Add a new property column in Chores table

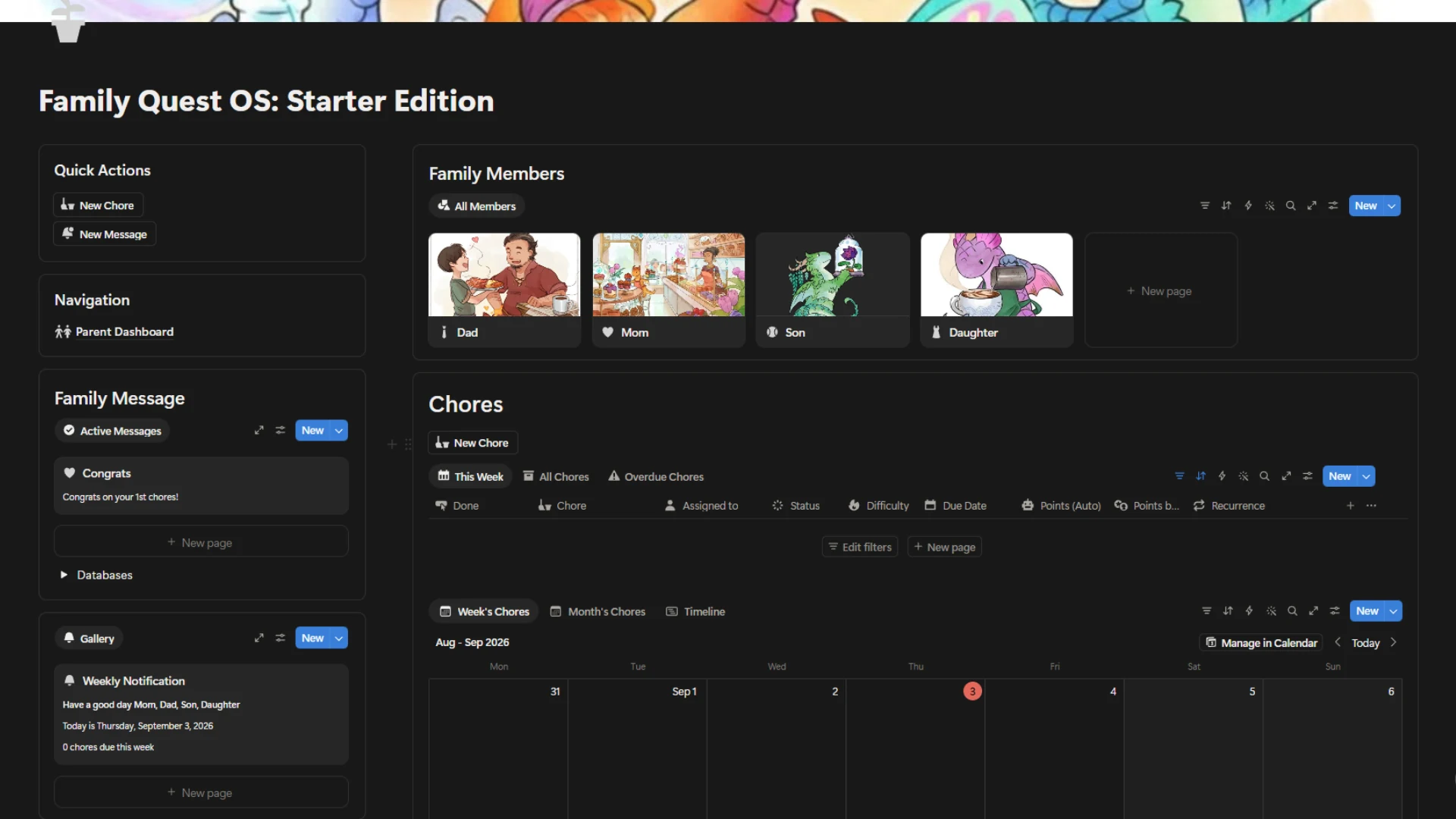click(1350, 506)
